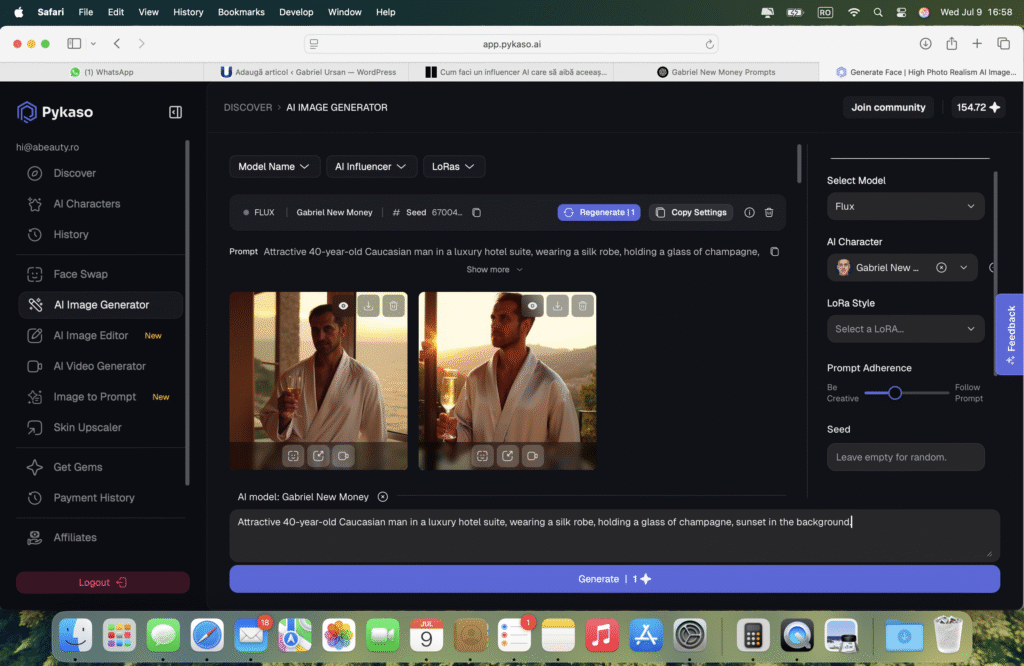This screenshot has width=1024, height=666.
Task: Clear the selected AI Character
Action: click(941, 268)
